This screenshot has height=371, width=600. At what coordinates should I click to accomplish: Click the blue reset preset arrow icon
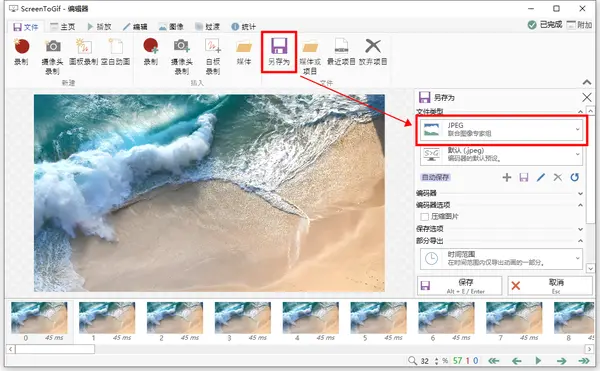(574, 177)
